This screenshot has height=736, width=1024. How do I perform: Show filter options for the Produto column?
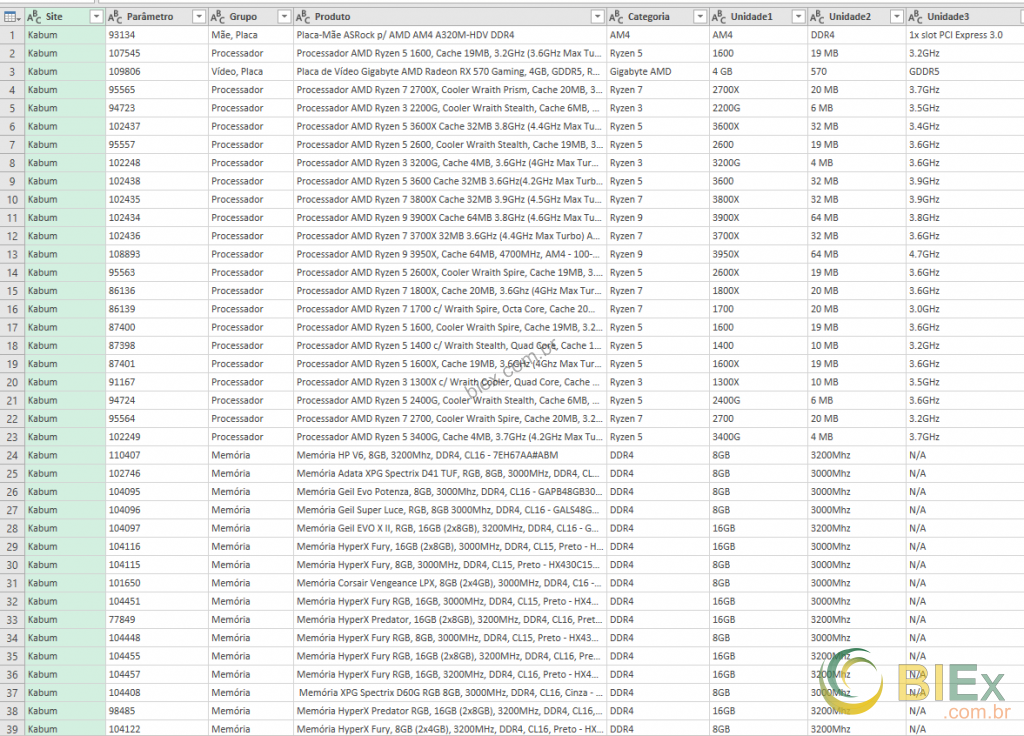coord(597,16)
